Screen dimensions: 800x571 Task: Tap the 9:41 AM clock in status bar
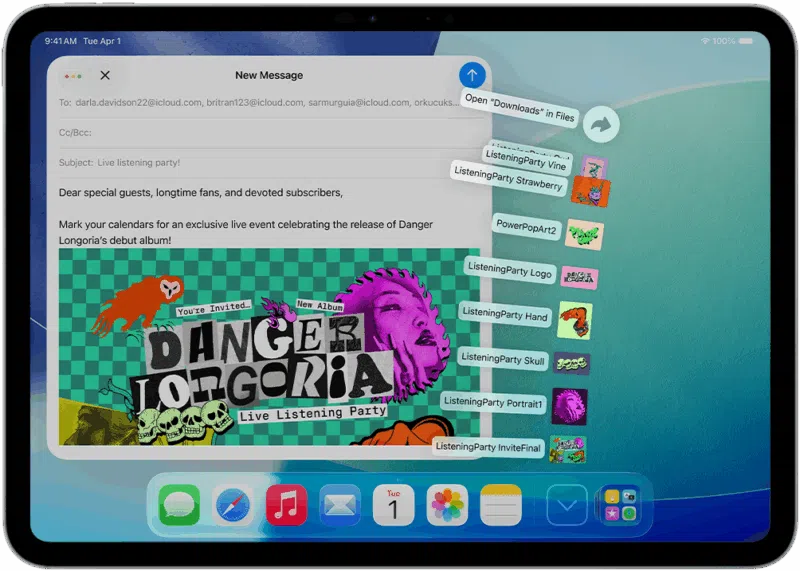[x=60, y=41]
